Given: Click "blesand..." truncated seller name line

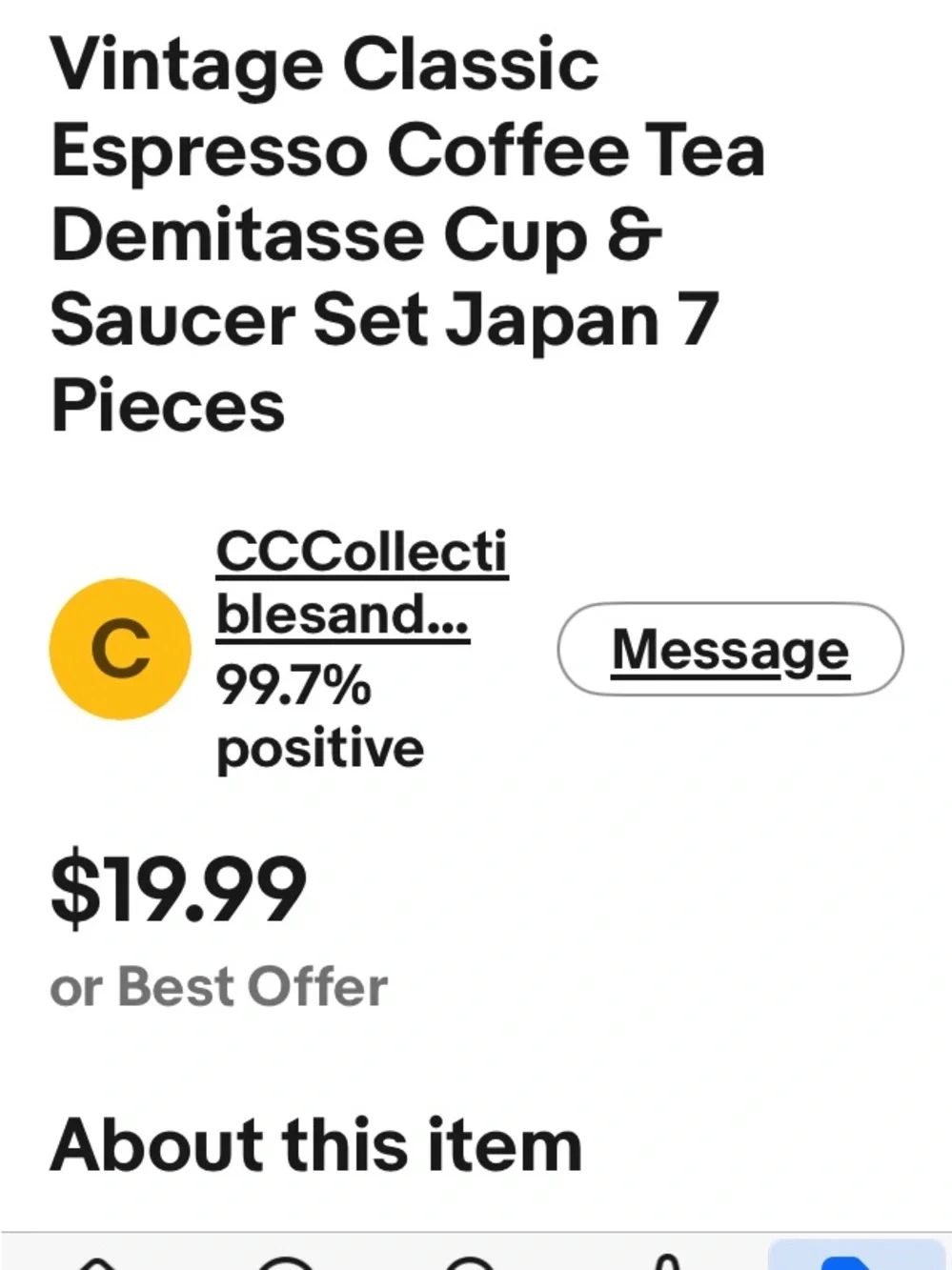Looking at the screenshot, I should (x=343, y=614).
